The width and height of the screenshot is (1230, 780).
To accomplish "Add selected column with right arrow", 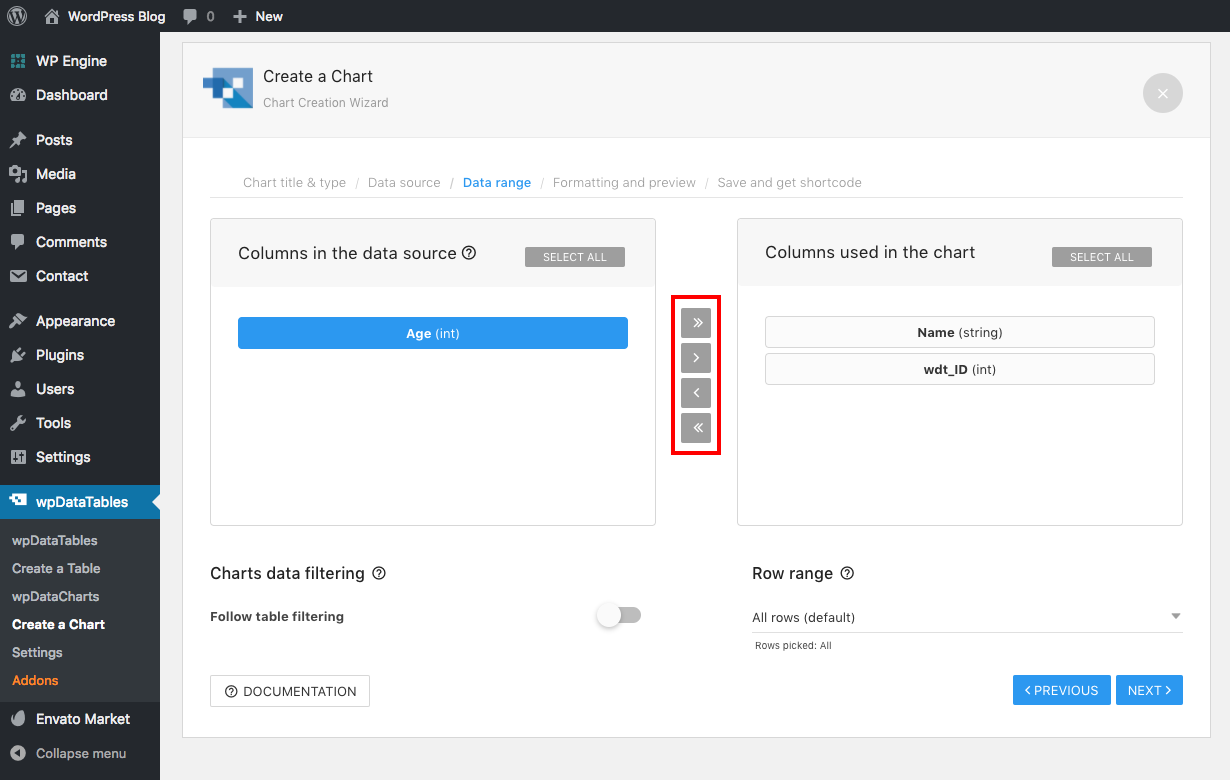I will coord(696,357).
